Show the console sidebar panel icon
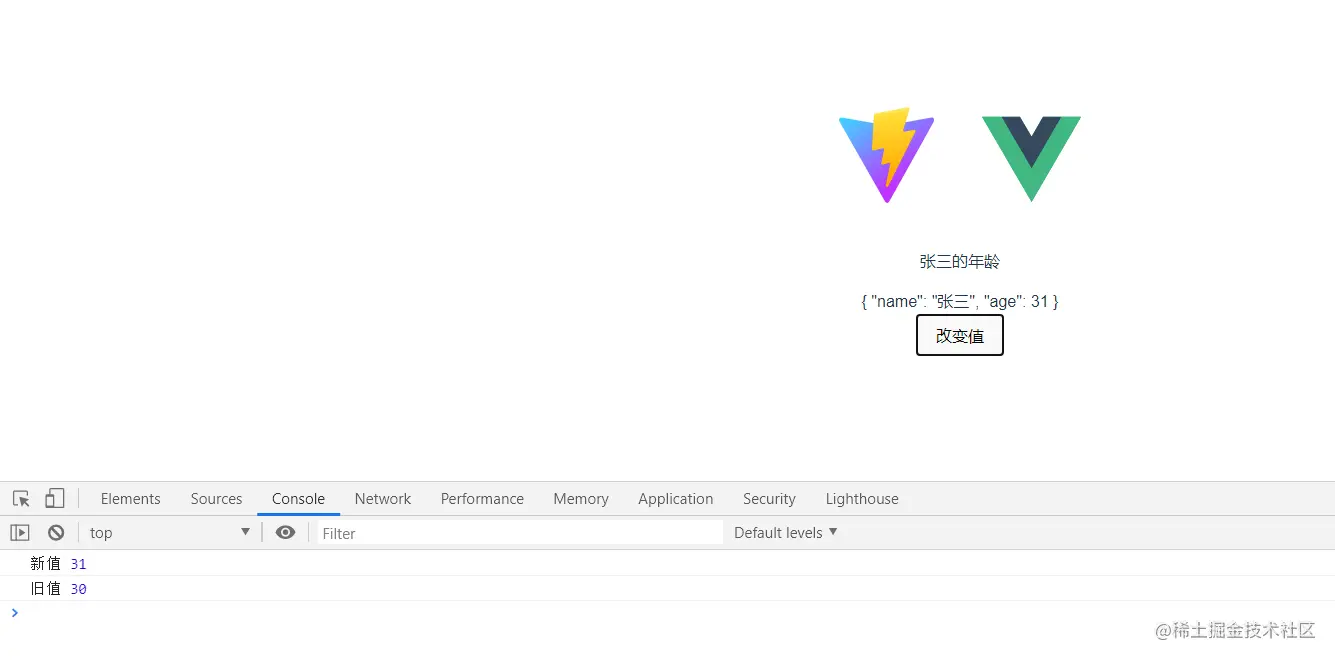 pyautogui.click(x=20, y=532)
